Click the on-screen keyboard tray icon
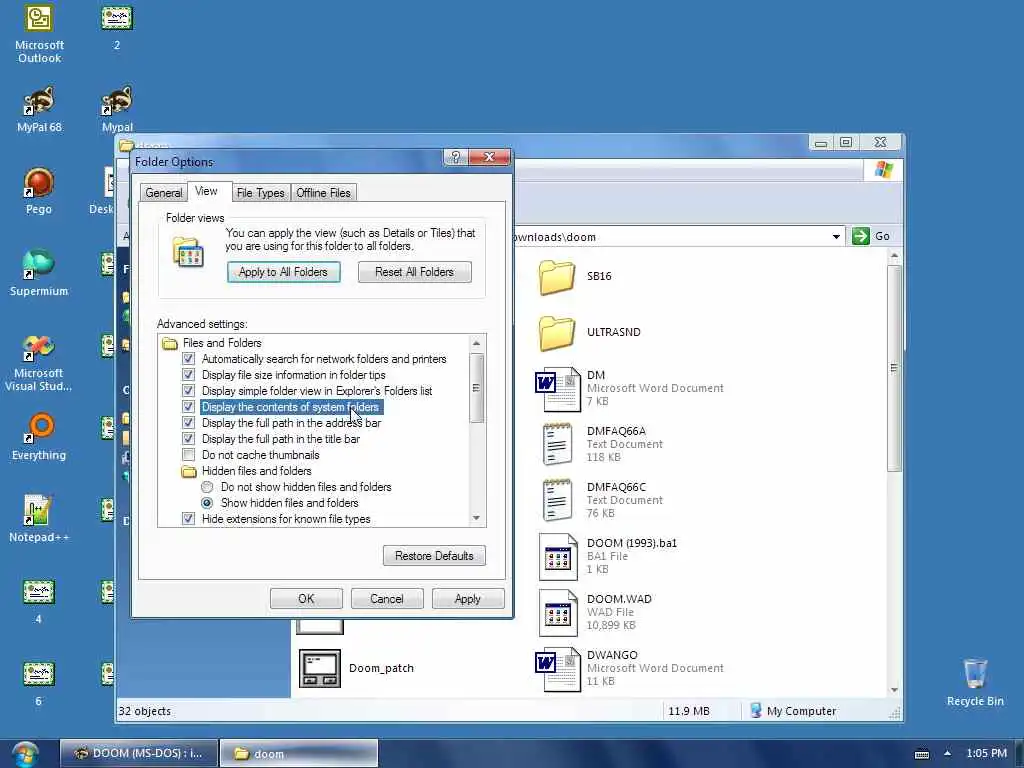Image resolution: width=1024 pixels, height=768 pixels. [921, 754]
